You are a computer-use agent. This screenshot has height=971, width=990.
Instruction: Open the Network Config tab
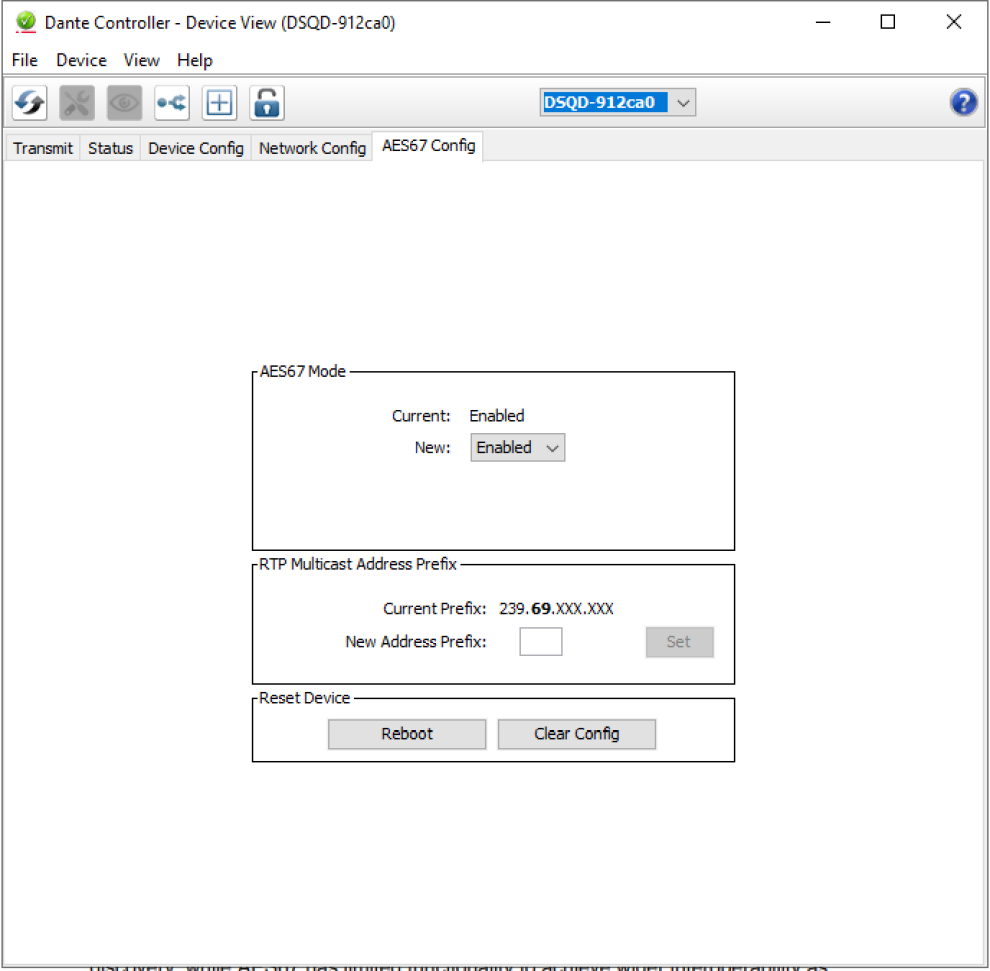point(312,148)
